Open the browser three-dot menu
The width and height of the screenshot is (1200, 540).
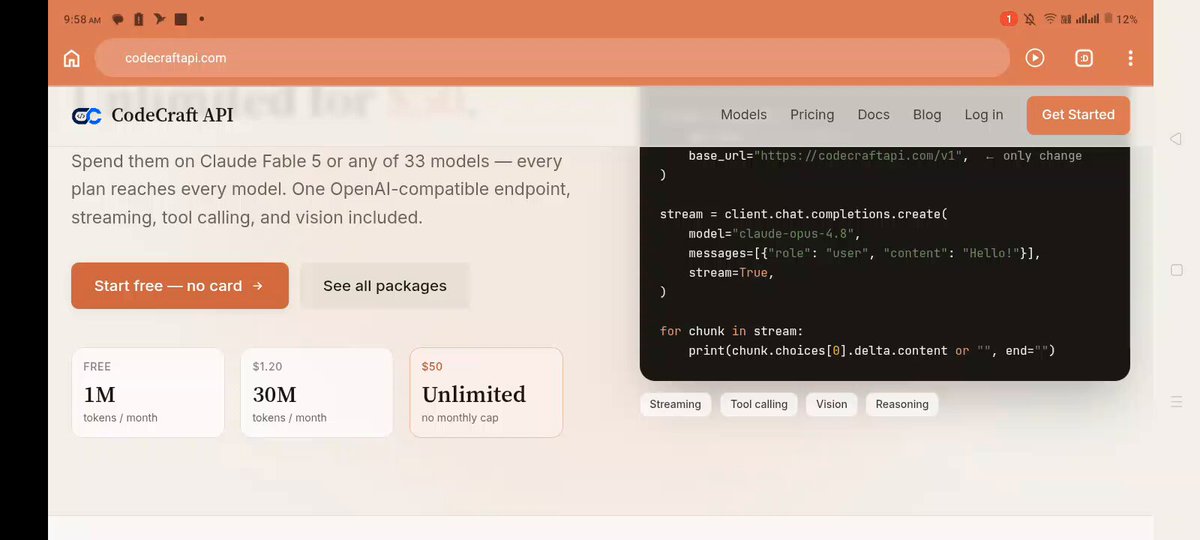(1131, 58)
